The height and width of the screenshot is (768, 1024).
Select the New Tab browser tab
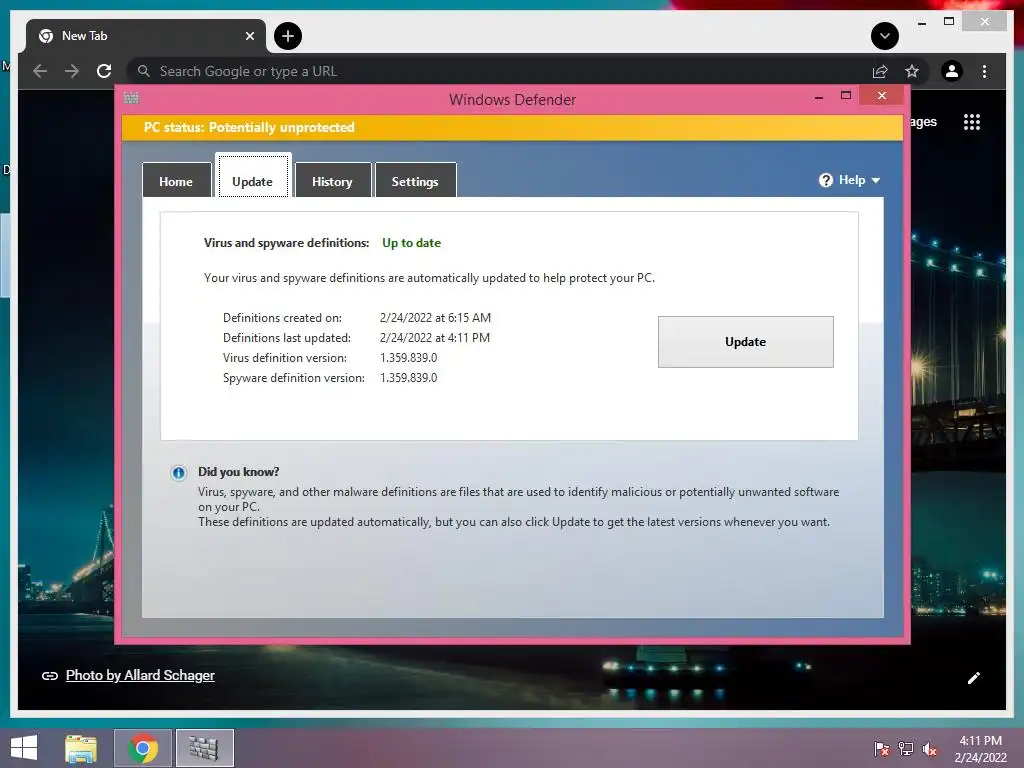[146, 36]
